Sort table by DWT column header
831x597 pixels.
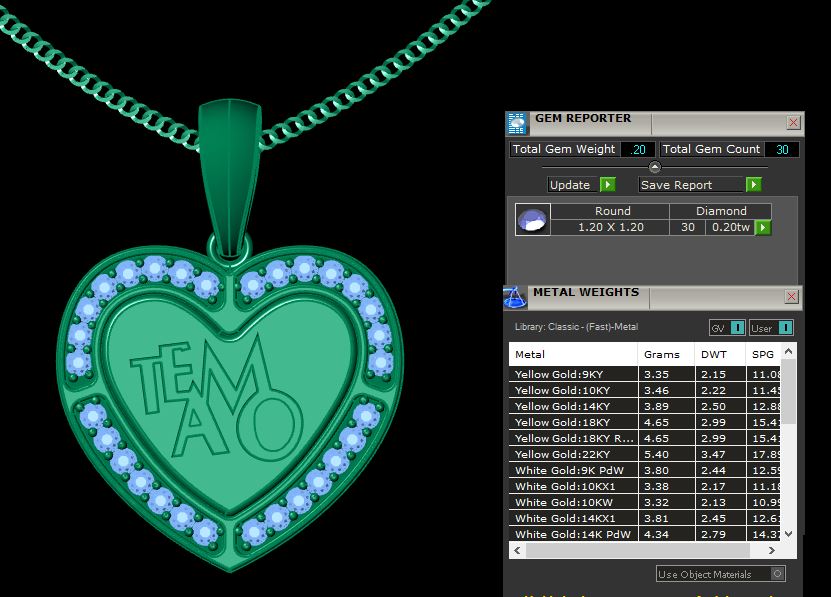[720, 354]
